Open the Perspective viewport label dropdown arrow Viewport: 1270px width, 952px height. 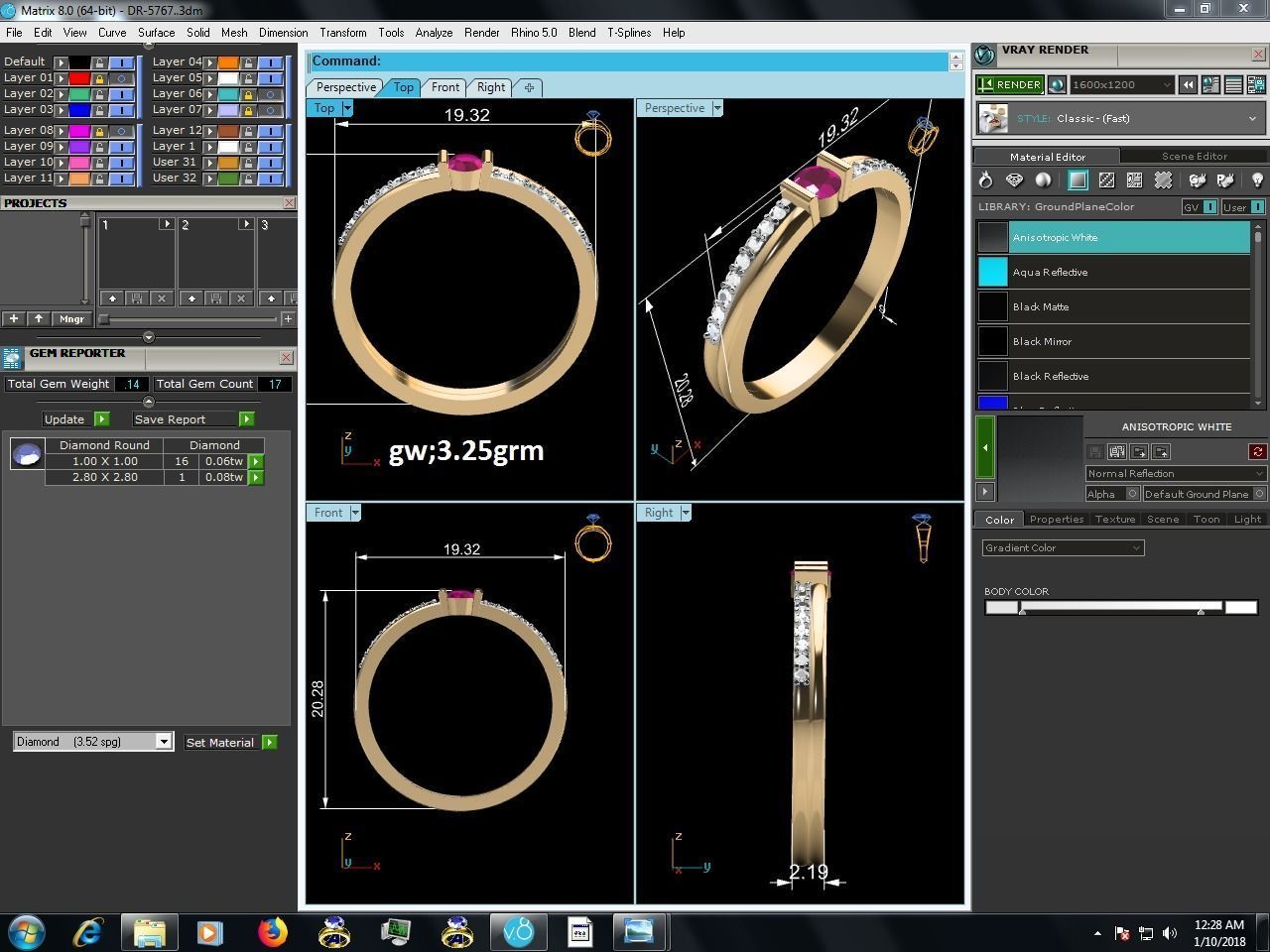tap(716, 108)
